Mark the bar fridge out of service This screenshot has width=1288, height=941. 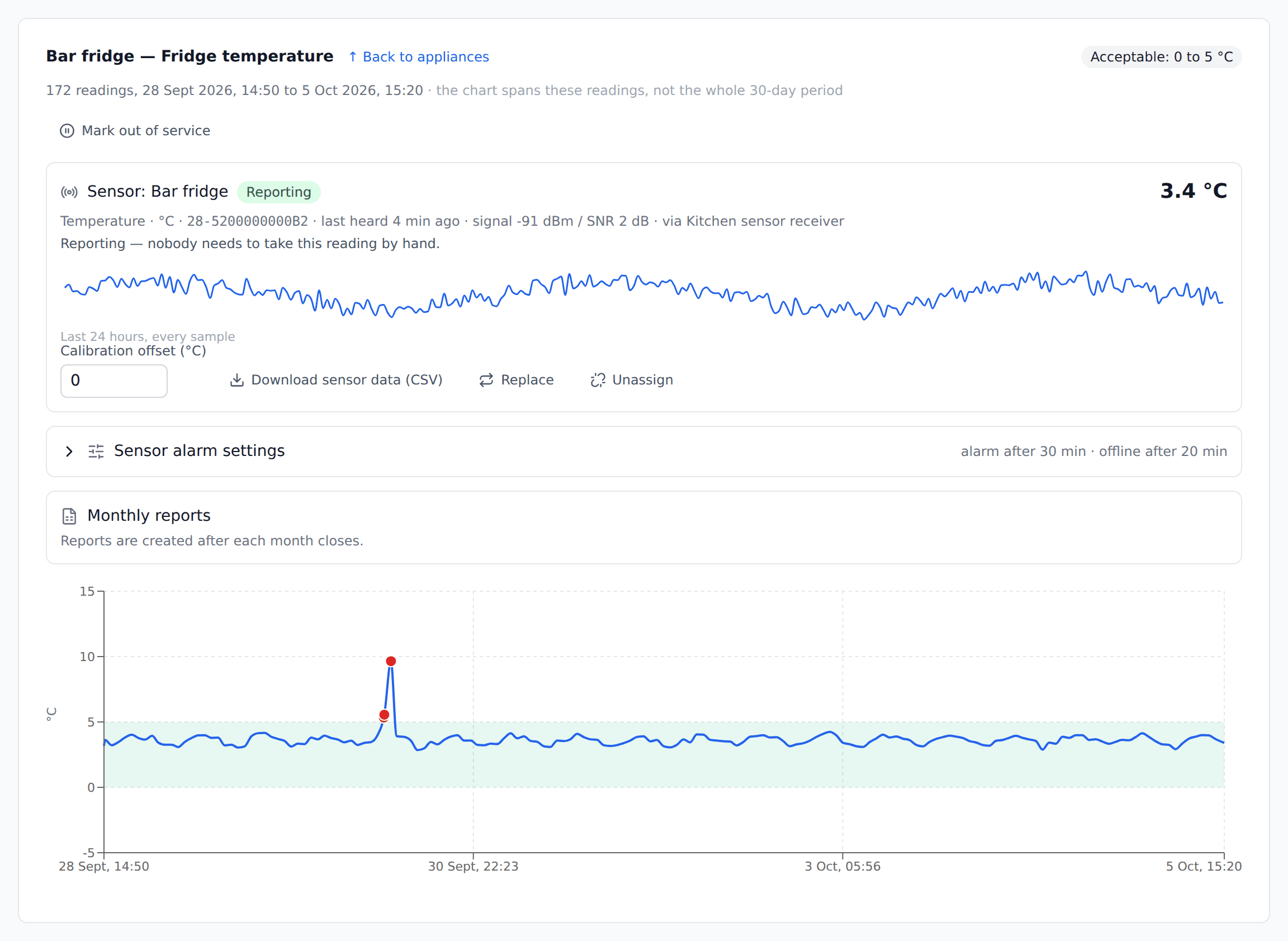(136, 131)
